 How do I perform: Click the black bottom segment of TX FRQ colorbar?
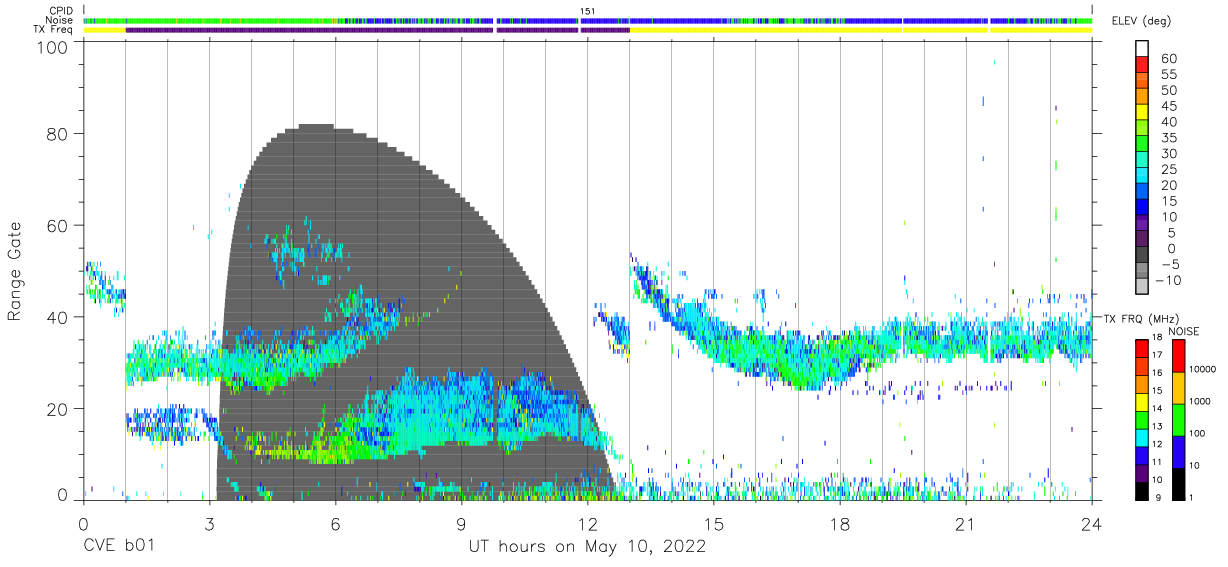1142,491
